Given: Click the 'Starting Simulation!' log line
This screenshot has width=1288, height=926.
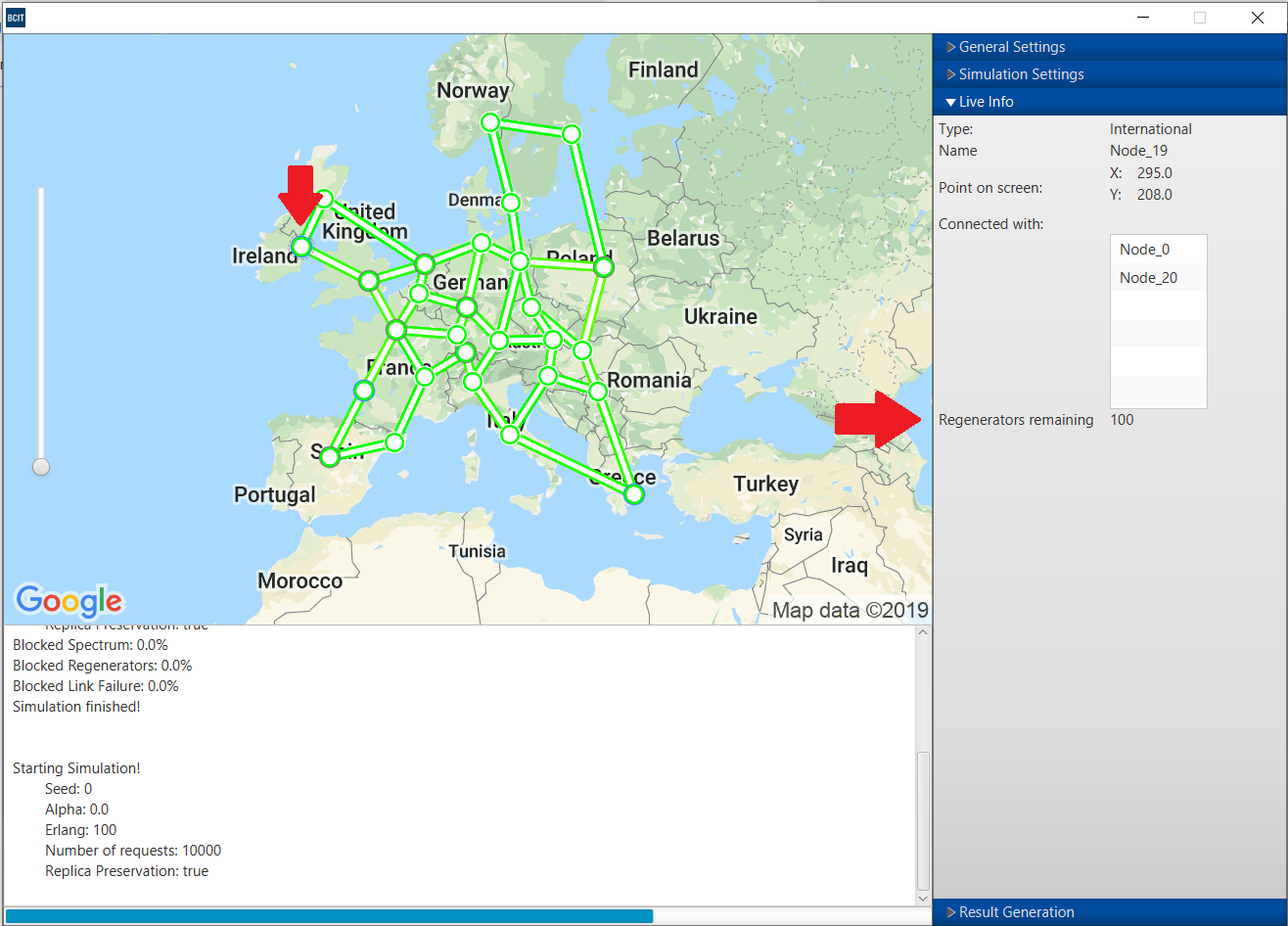Looking at the screenshot, I should [x=76, y=768].
